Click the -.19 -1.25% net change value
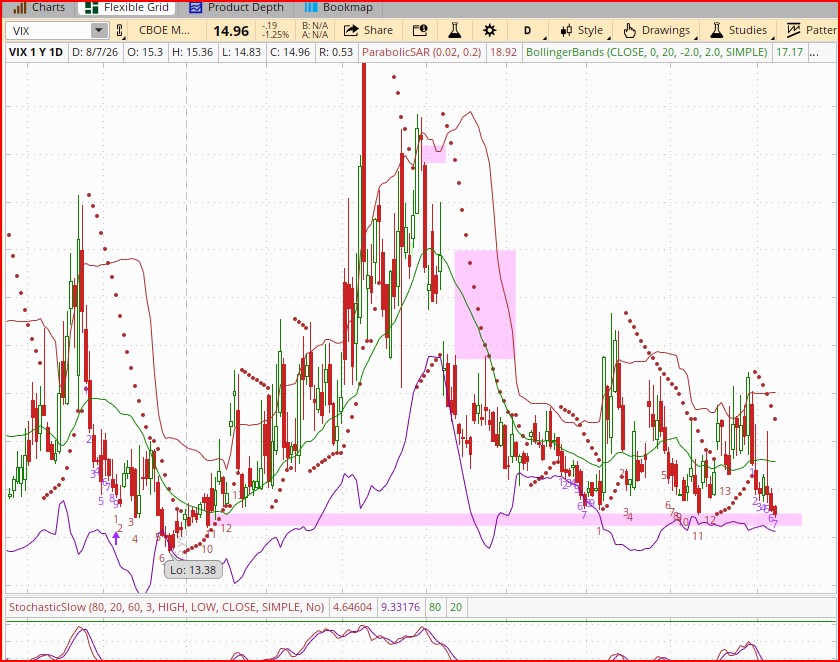The image size is (840, 662). [x=275, y=31]
